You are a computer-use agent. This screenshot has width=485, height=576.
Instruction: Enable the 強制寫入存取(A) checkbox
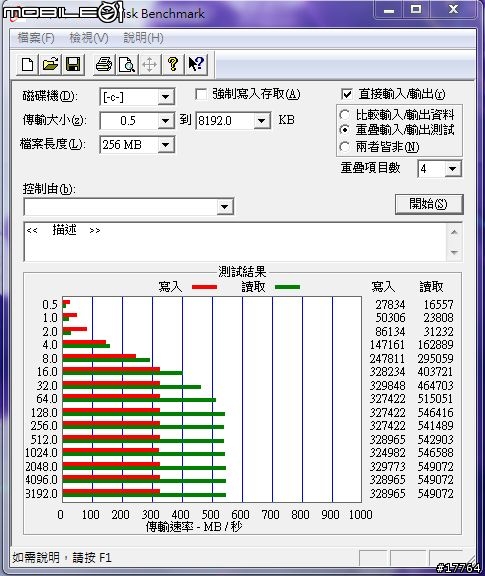click(x=201, y=94)
